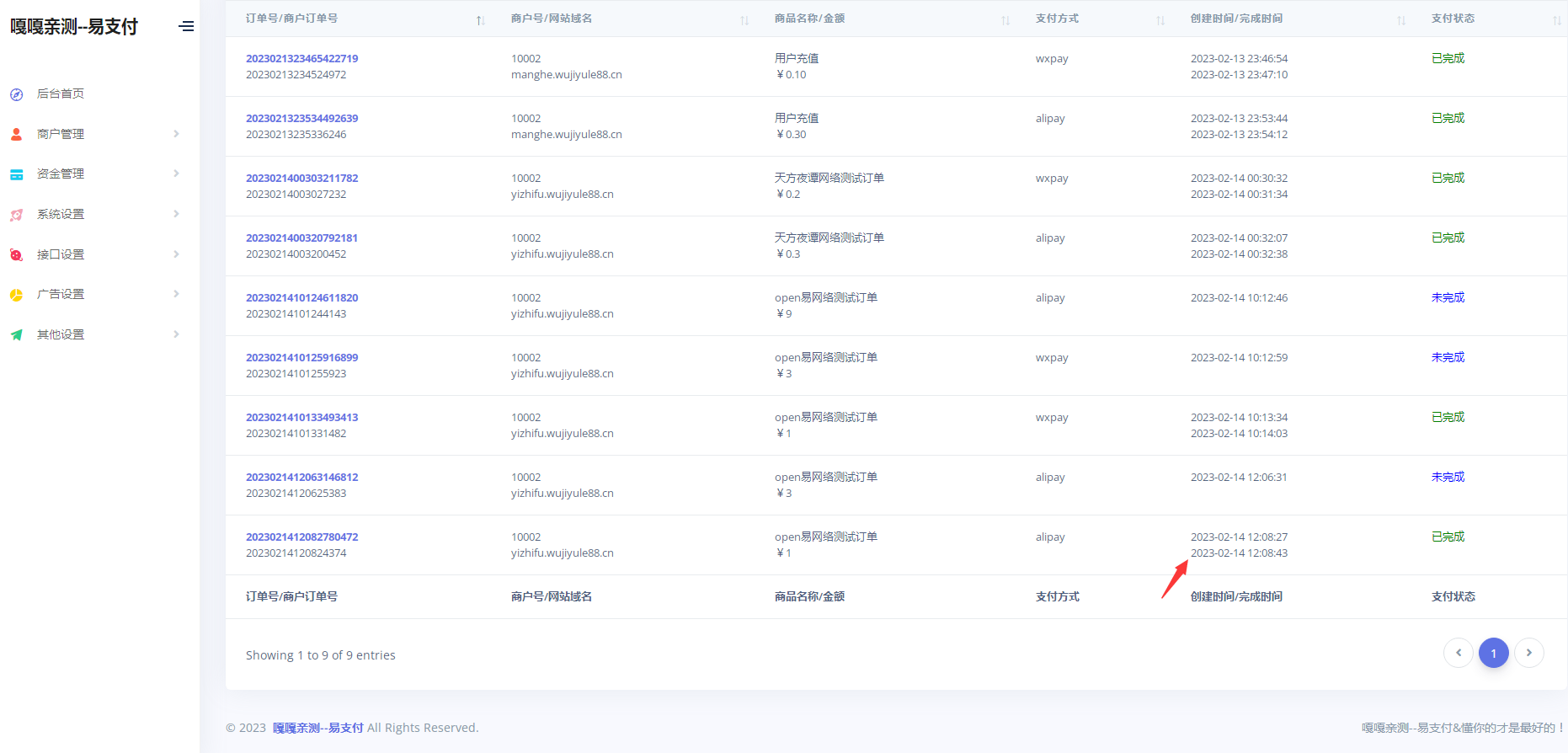Screen dimensions: 1568x753
Task: Click the 接口设置 red icon
Action: pyautogui.click(x=17, y=254)
